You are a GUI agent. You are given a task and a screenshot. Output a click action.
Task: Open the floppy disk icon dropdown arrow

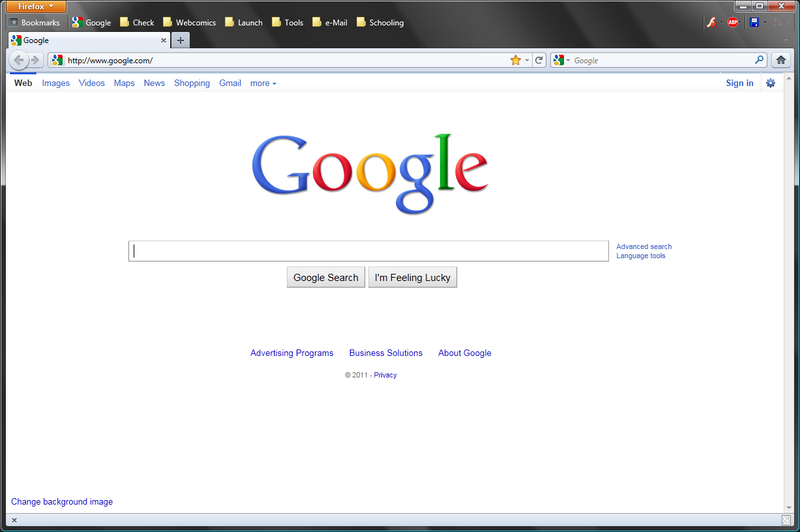click(x=765, y=22)
